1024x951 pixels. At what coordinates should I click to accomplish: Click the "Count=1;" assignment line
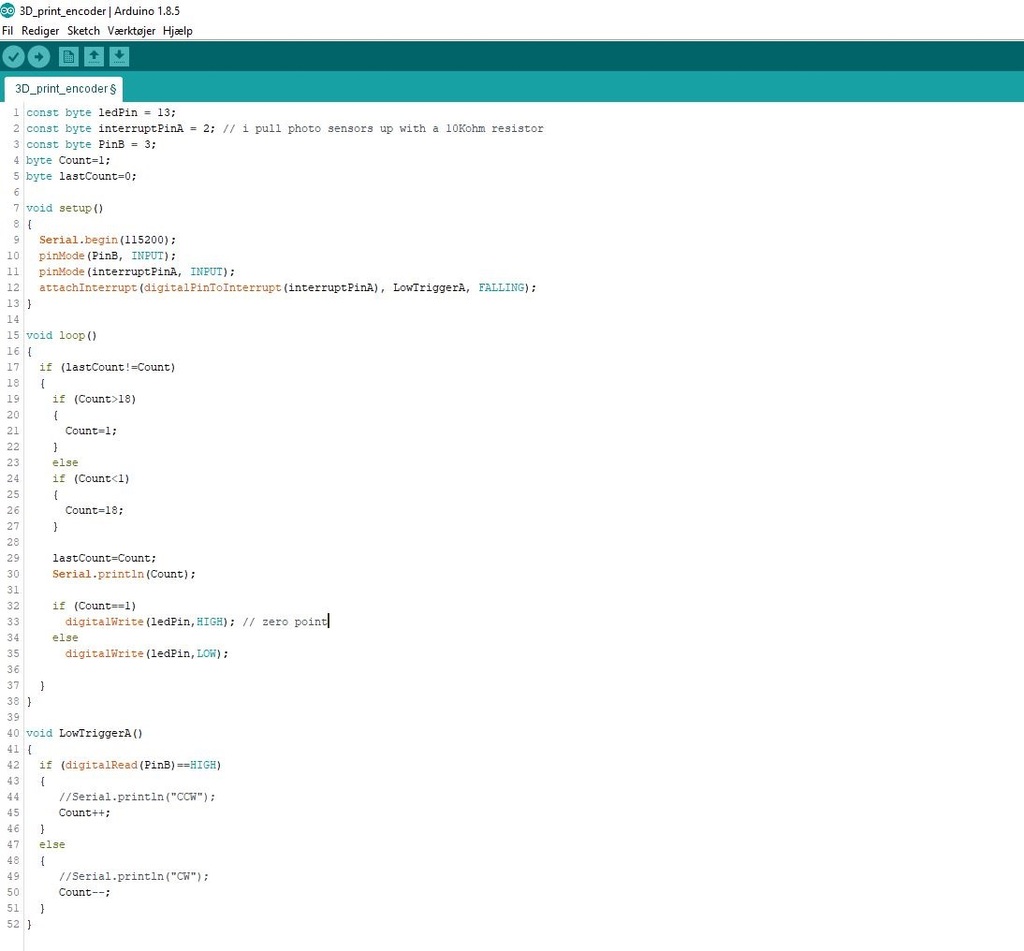[x=91, y=431]
